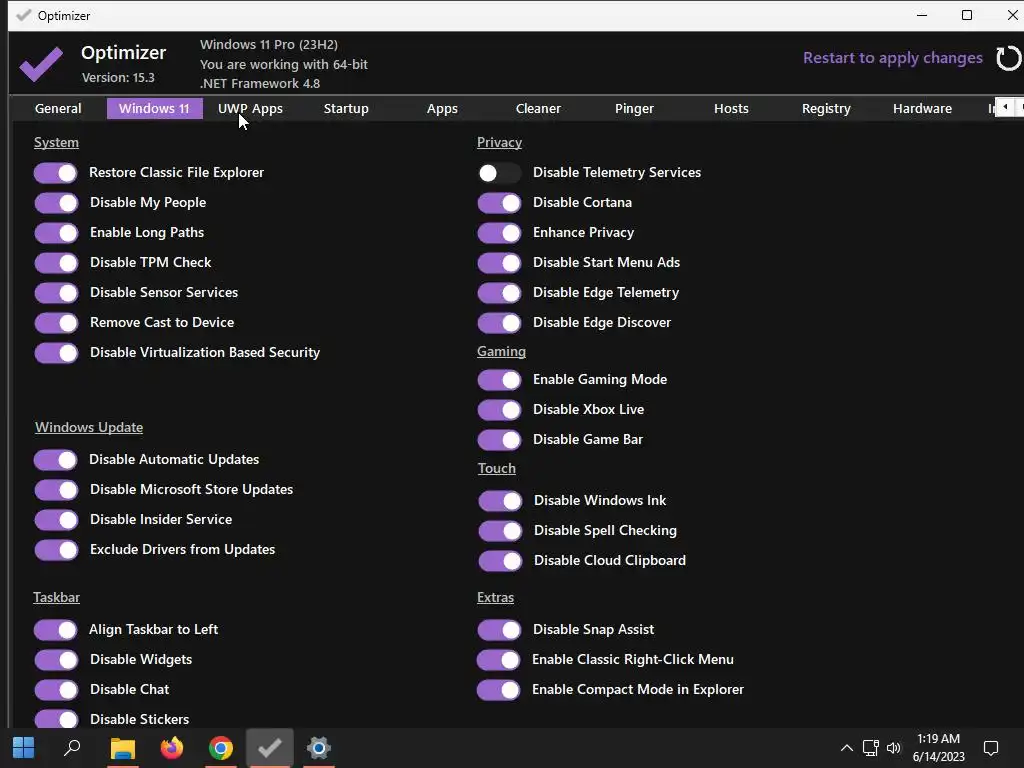The image size is (1024, 768).
Task: Toggle Restore Classic File Explorer
Action: pos(56,173)
